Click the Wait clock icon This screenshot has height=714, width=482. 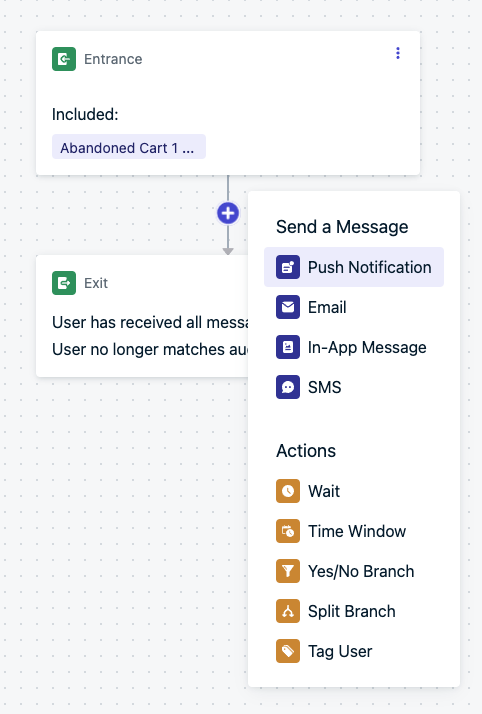tap(288, 491)
